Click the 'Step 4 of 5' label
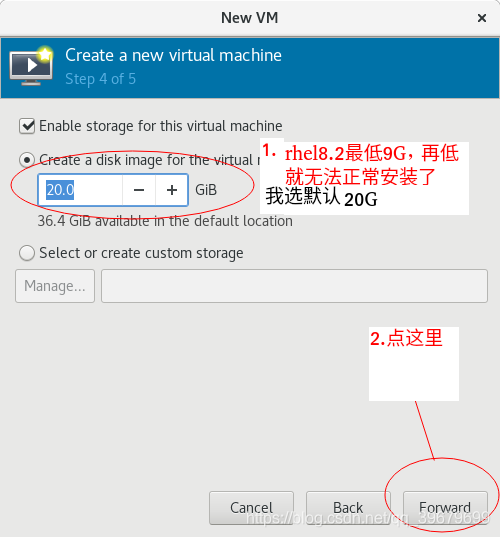 pyautogui.click(x=101, y=79)
